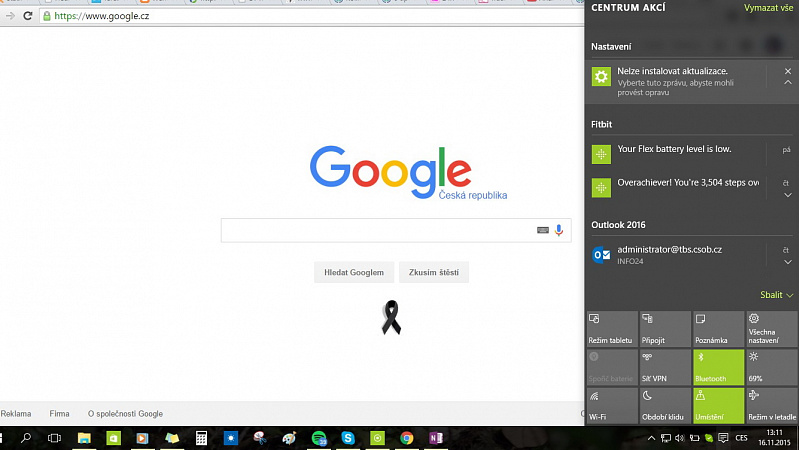Adjust the 69% brightness tile
The width and height of the screenshot is (799, 450).
click(x=772, y=367)
